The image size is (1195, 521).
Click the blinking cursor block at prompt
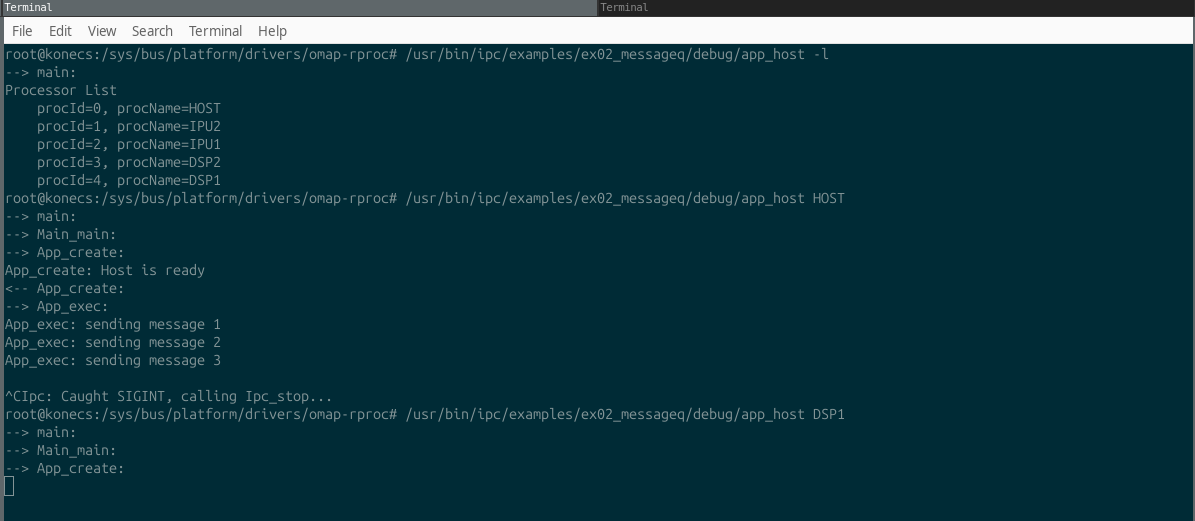coord(9,486)
